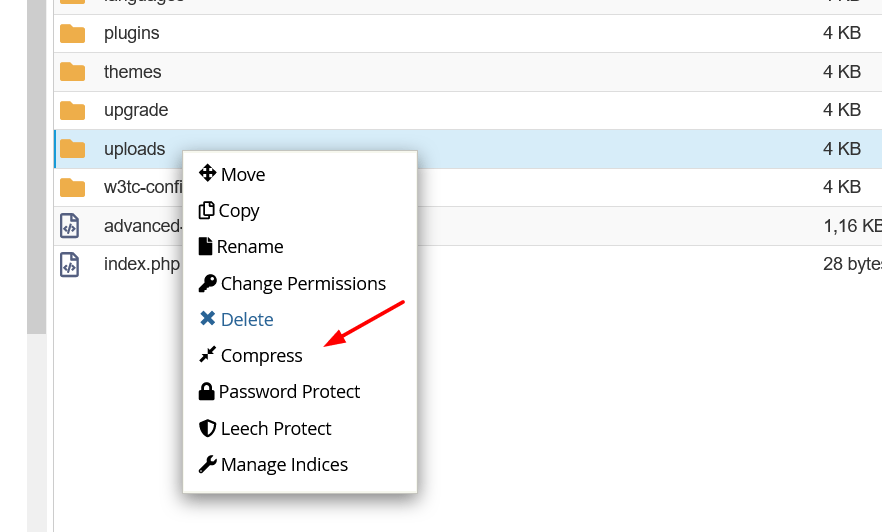Click the uploads folder icon

pyautogui.click(x=73, y=149)
